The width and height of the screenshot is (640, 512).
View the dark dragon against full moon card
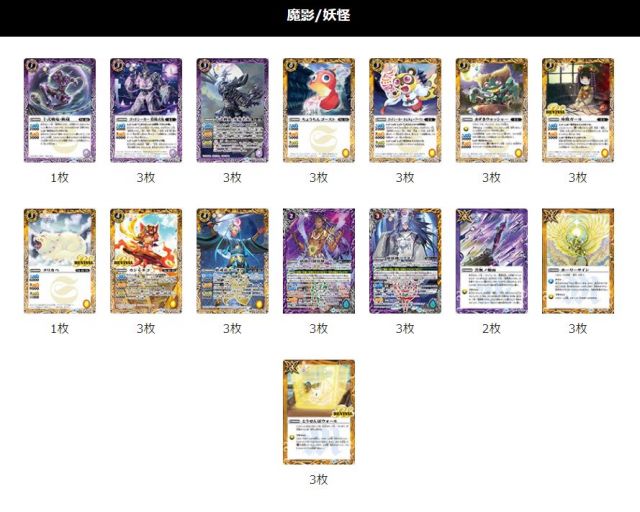click(233, 110)
